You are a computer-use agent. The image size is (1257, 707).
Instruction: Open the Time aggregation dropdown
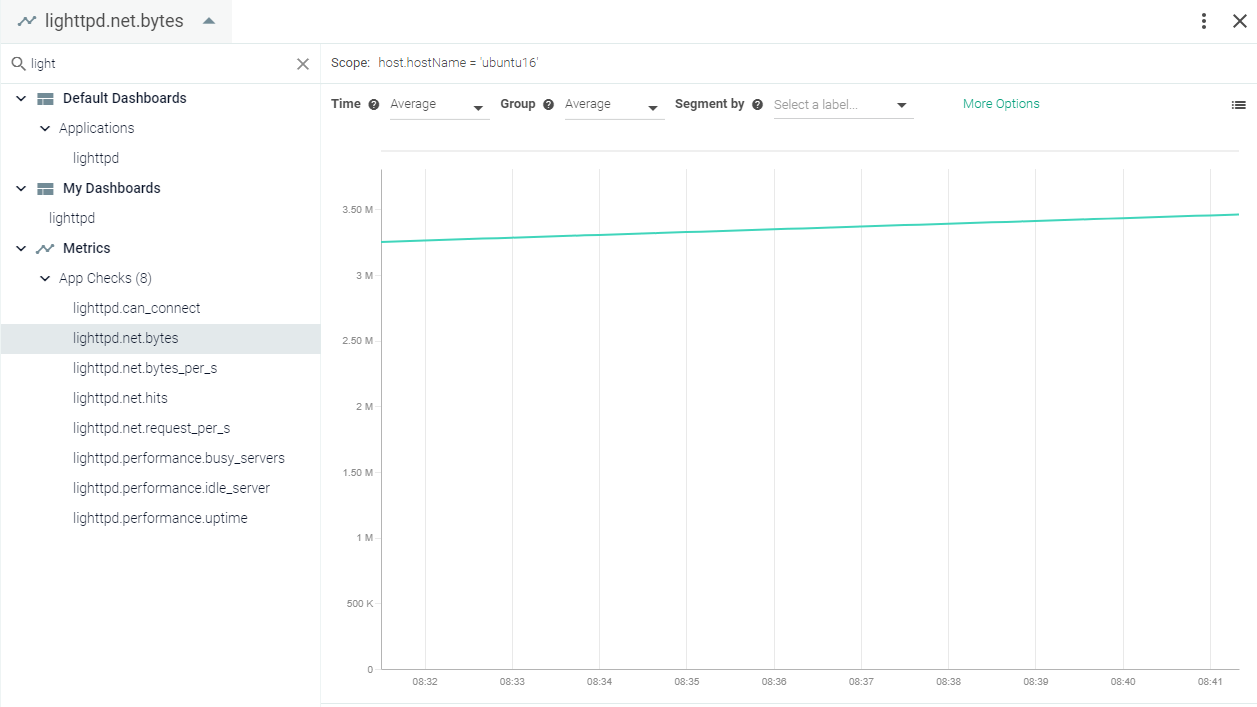[439, 105]
